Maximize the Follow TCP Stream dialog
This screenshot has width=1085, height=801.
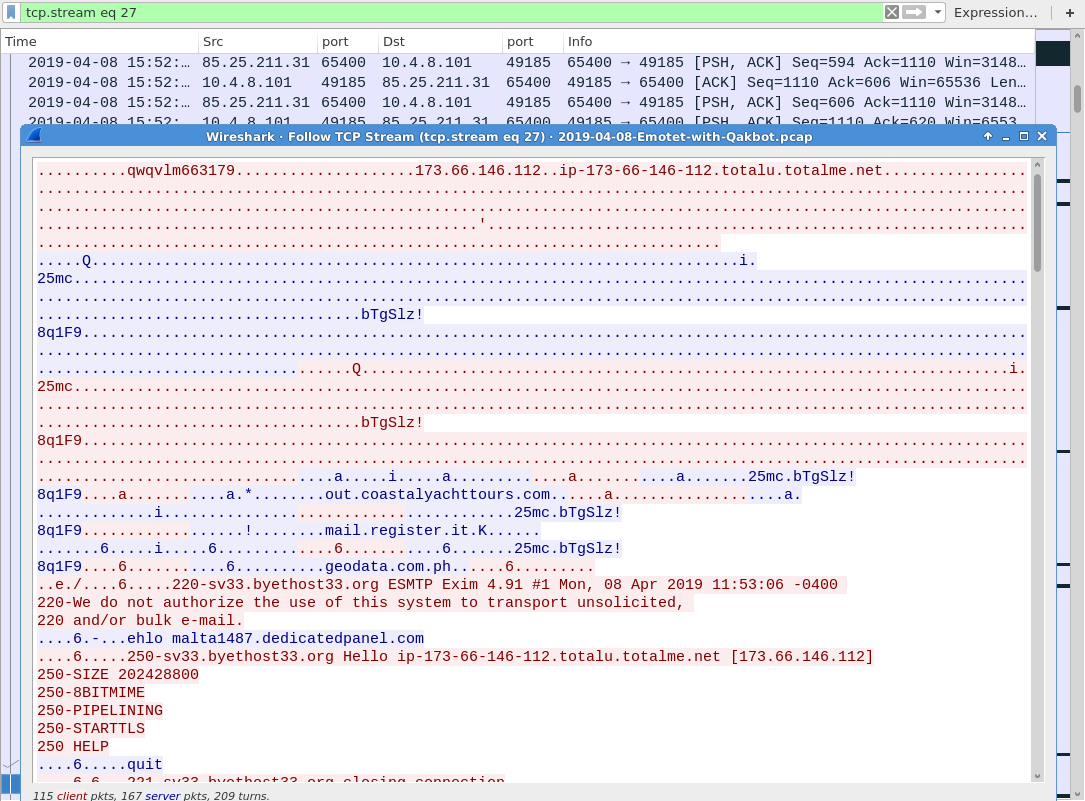[1024, 136]
